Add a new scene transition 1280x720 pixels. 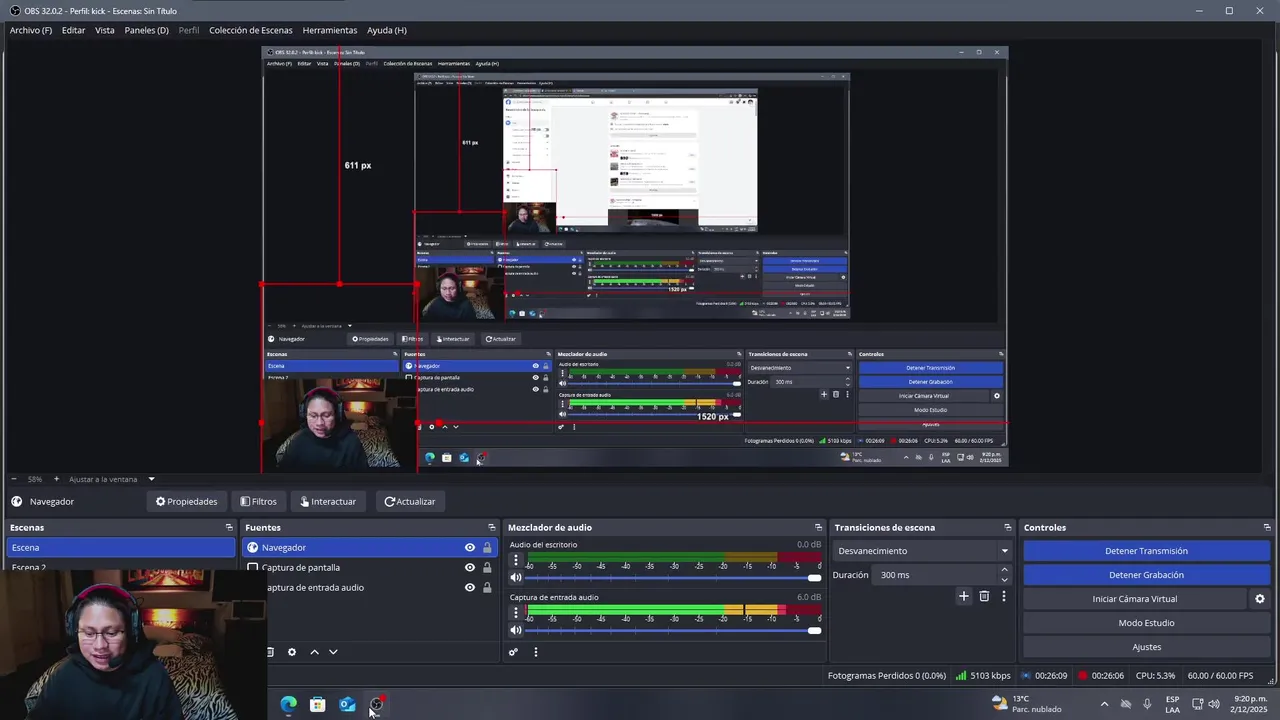tap(964, 596)
